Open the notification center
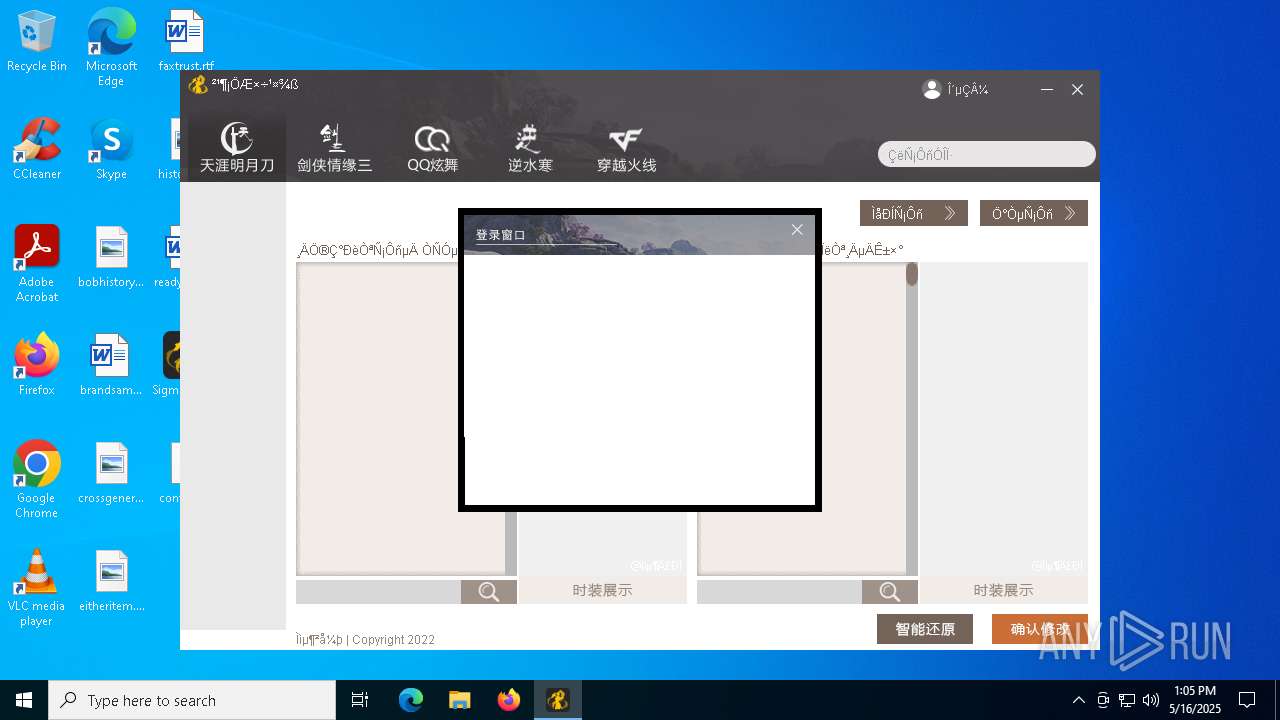This screenshot has width=1280, height=720. (1247, 700)
